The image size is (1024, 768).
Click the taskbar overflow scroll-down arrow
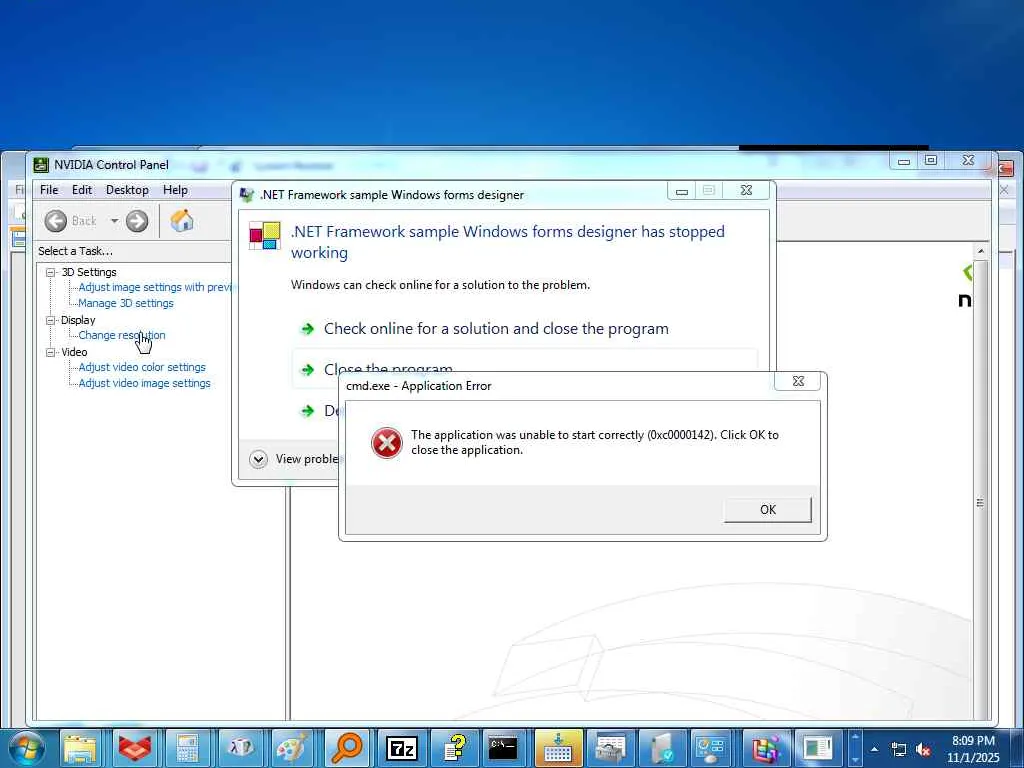pos(856,760)
